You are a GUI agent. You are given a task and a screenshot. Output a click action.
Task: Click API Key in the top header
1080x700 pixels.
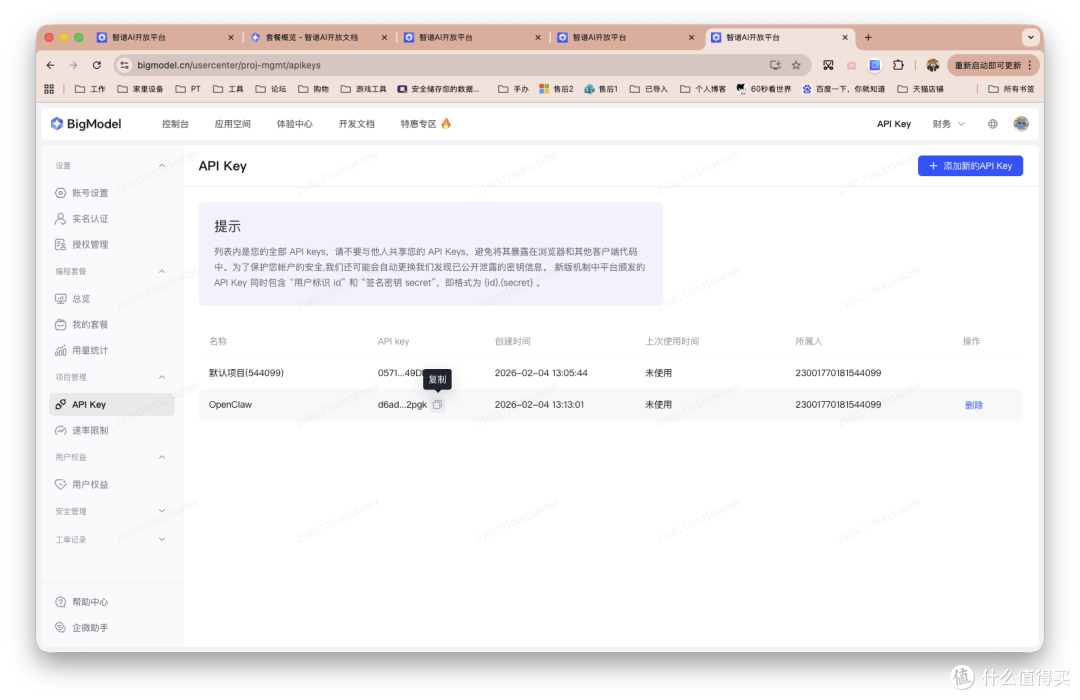coord(893,124)
